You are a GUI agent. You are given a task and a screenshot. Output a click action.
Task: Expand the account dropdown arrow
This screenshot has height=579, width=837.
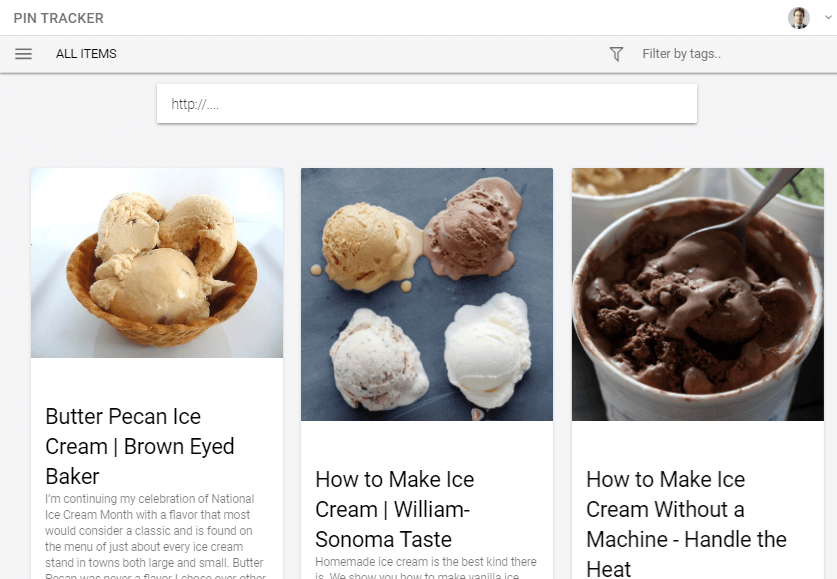(828, 17)
